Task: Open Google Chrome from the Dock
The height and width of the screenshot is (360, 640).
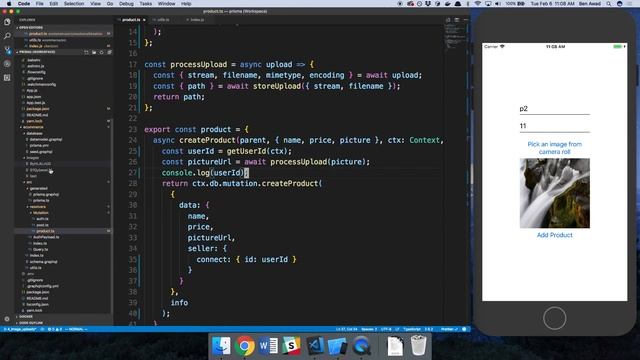Action: [244, 346]
